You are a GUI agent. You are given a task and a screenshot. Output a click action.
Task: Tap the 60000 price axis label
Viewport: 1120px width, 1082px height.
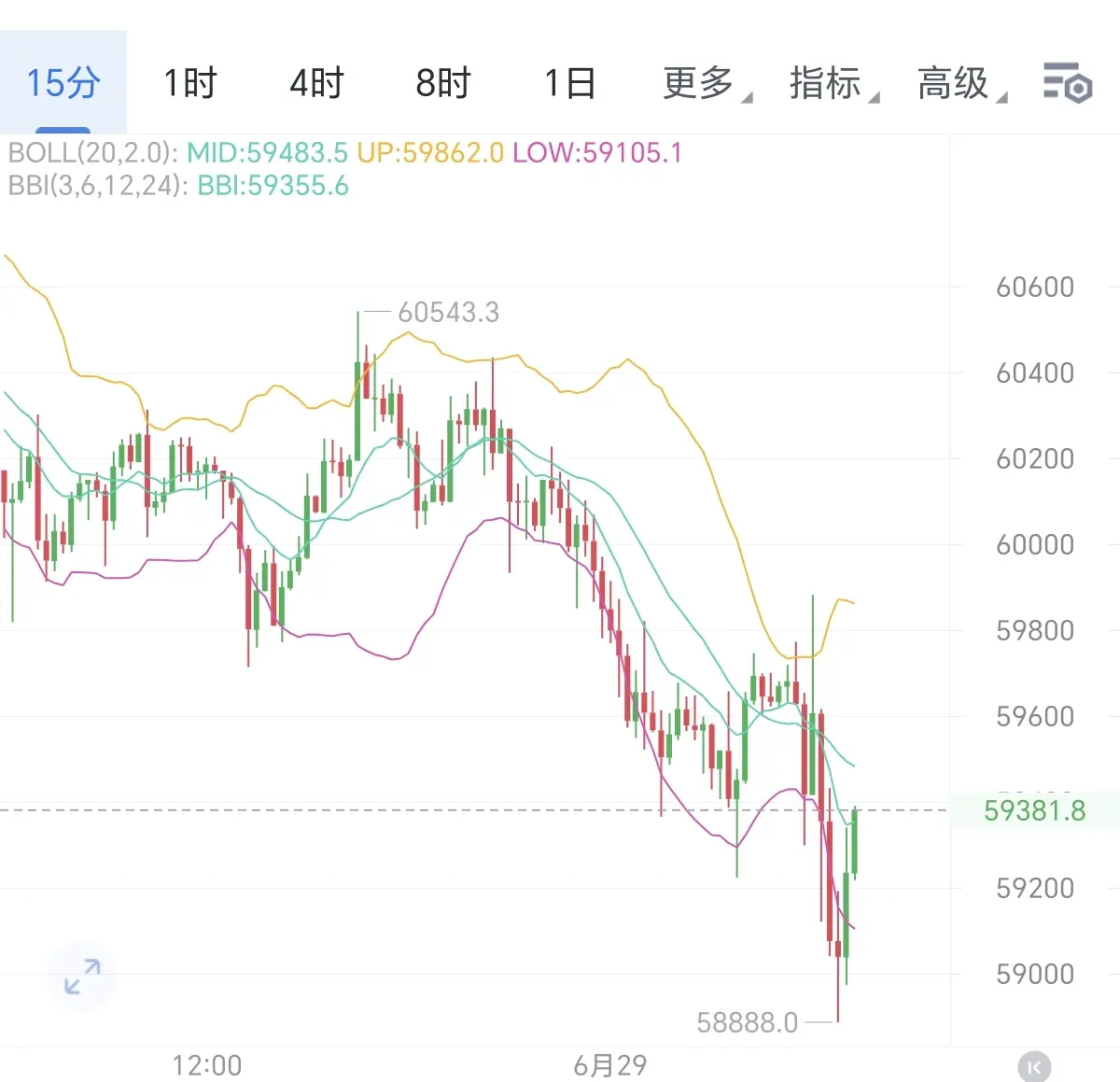point(1035,544)
